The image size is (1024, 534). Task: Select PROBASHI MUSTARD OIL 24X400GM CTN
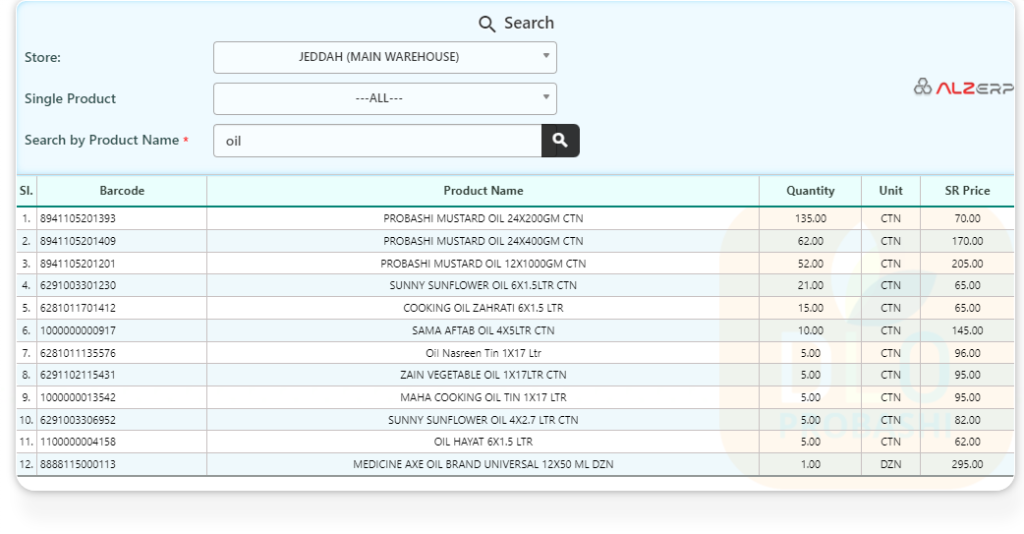483,241
